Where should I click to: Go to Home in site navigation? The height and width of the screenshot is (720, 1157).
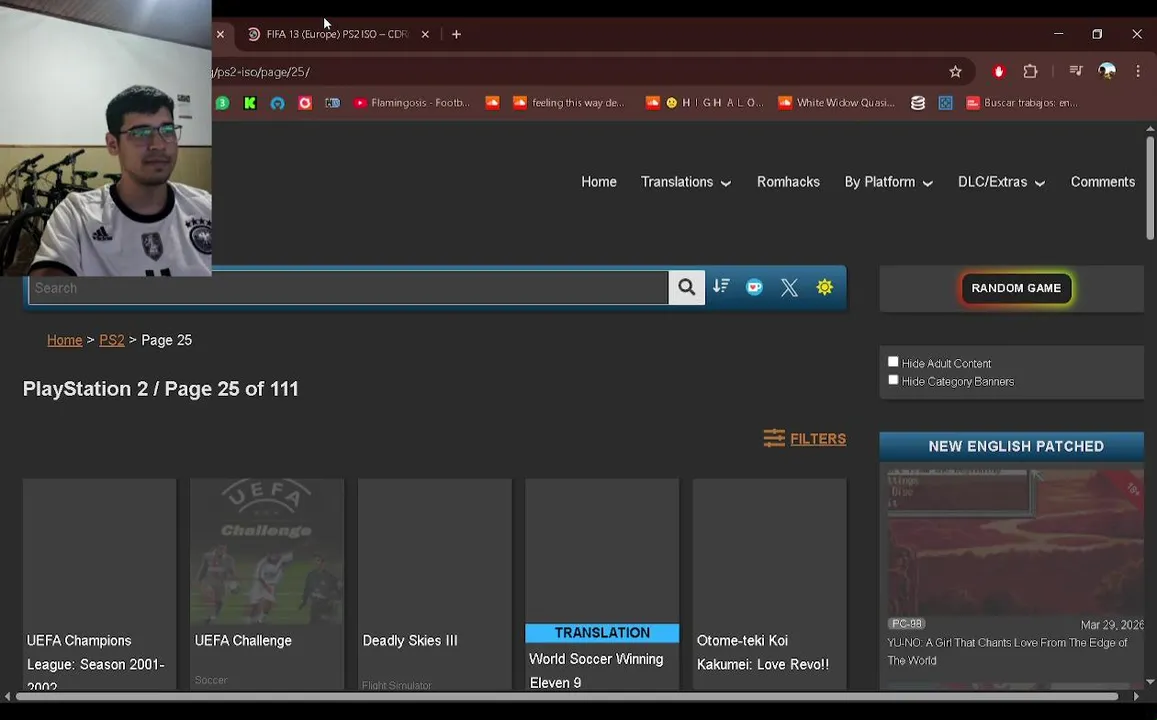tap(598, 181)
